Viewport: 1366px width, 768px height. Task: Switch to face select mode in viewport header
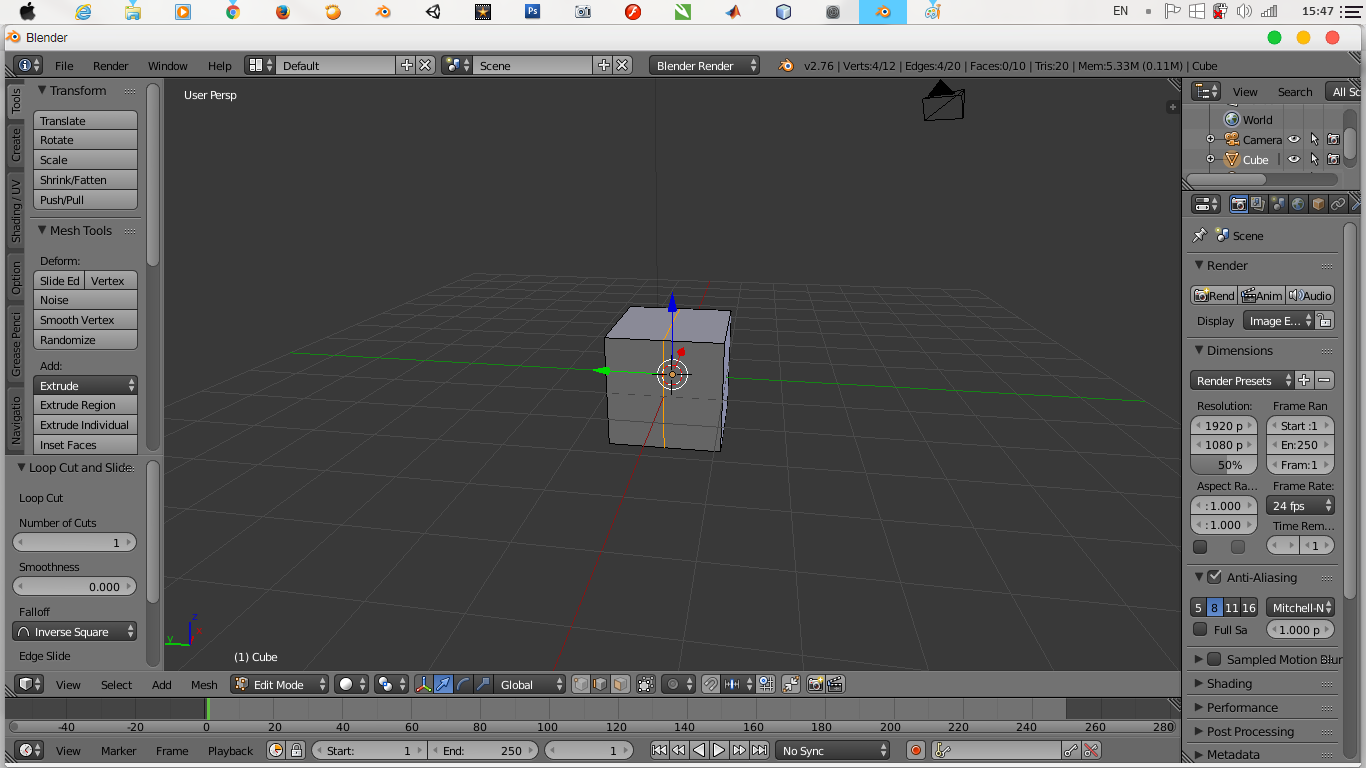tap(620, 684)
